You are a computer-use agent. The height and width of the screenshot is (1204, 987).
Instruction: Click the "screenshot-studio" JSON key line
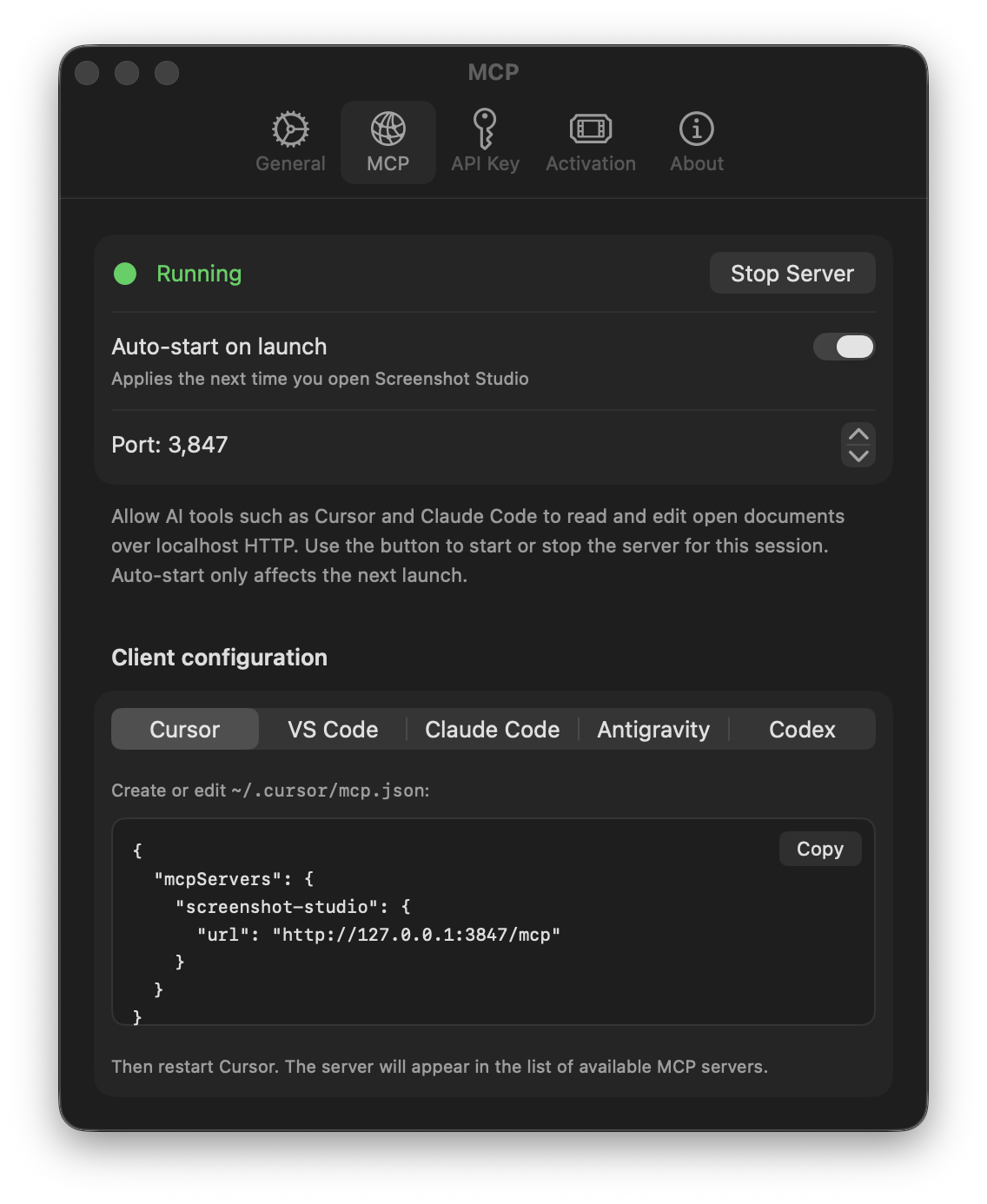[293, 907]
